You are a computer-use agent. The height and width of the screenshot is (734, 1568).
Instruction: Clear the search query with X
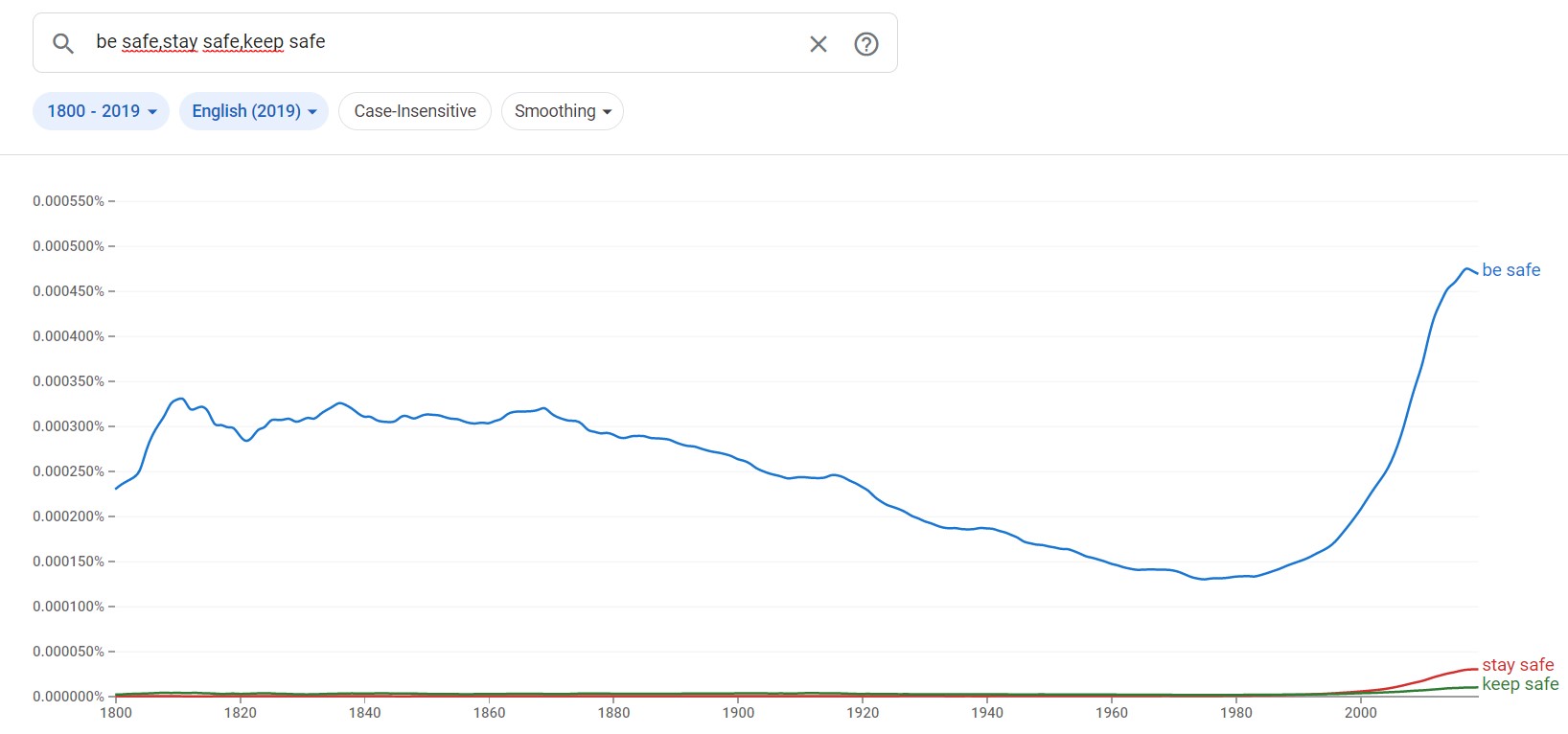point(818,44)
